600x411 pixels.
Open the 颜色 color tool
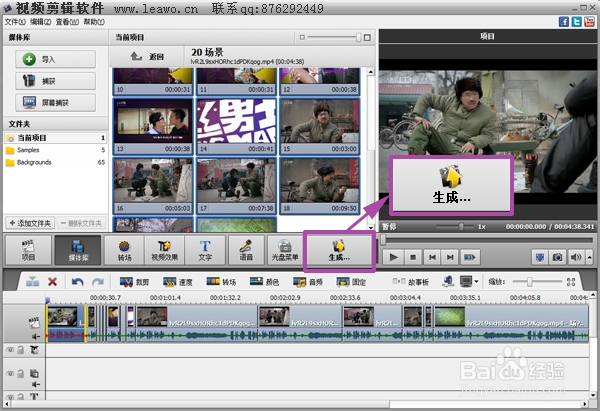(x=264, y=282)
